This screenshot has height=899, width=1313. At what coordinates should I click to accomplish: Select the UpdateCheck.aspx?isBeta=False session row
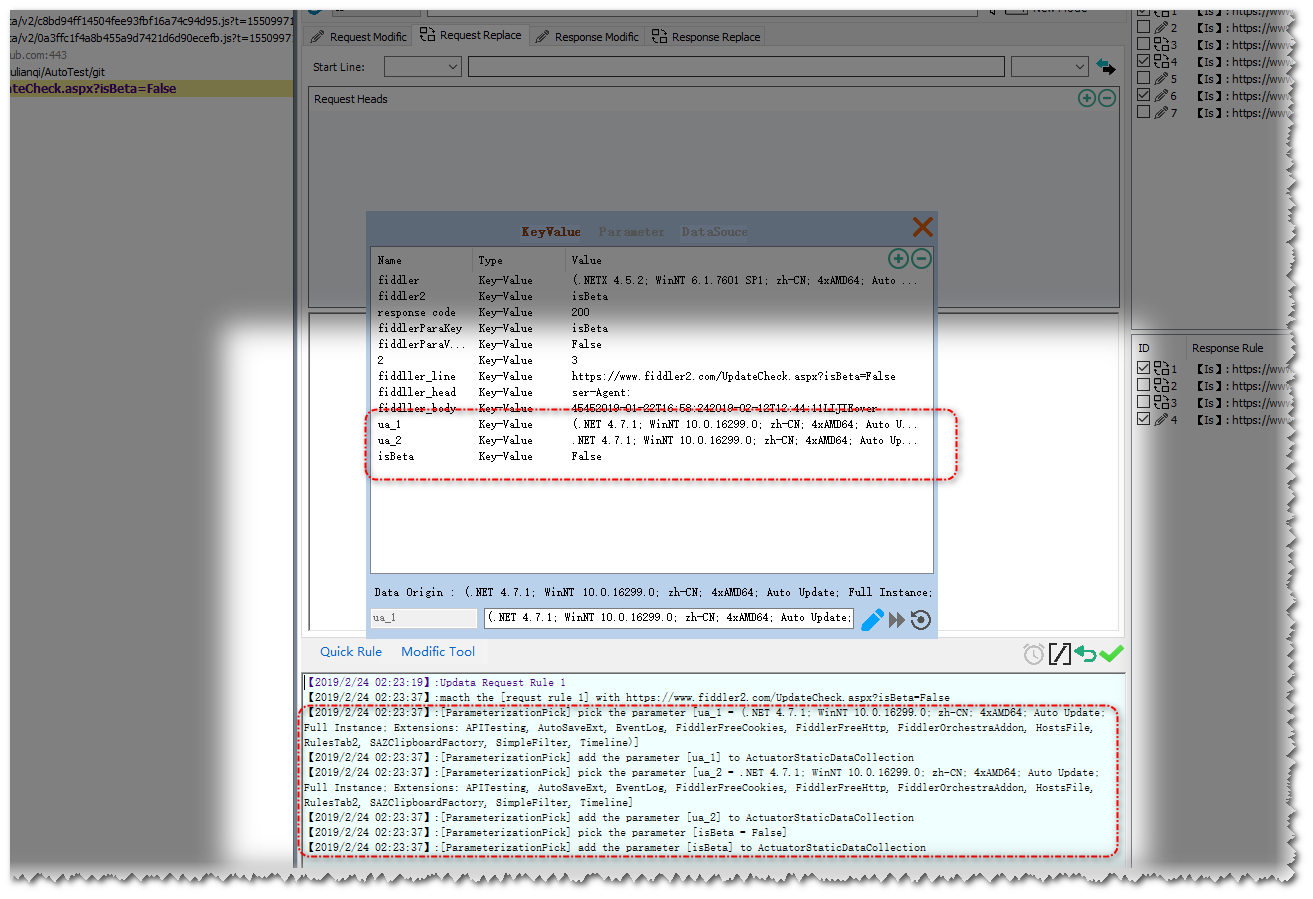coord(151,89)
